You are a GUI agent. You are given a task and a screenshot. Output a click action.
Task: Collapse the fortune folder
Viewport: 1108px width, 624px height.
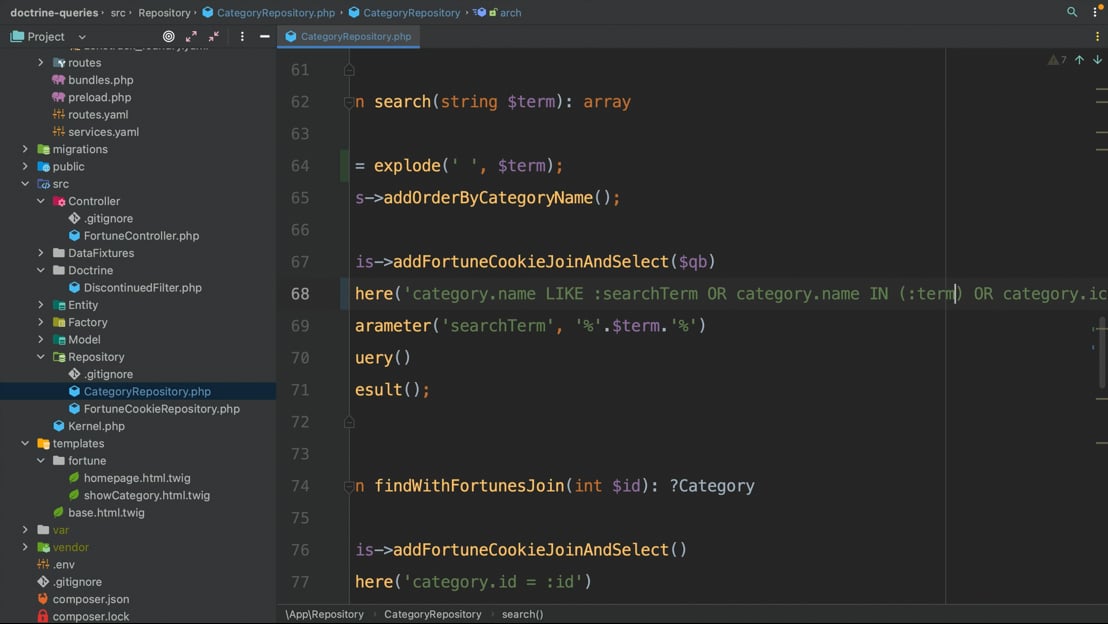[41, 461]
